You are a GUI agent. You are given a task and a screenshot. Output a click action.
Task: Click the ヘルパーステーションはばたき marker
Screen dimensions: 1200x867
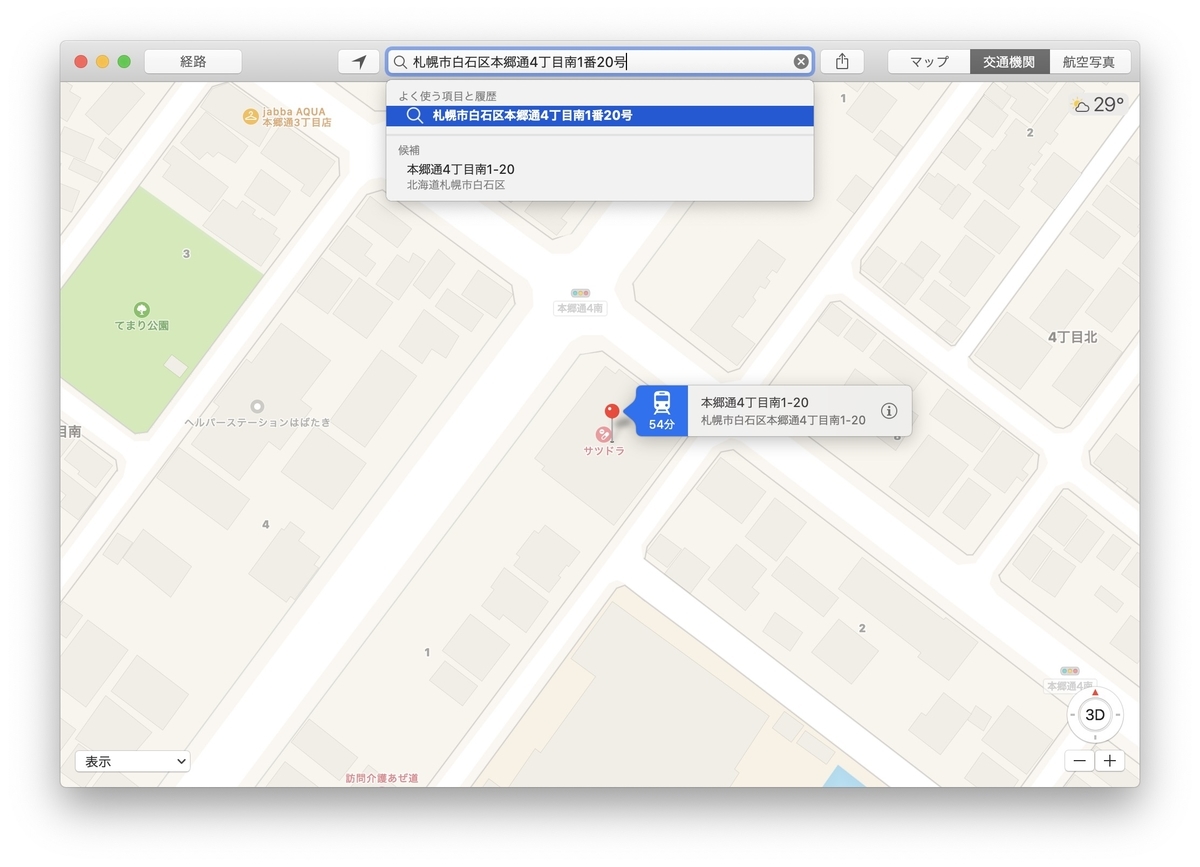258,406
